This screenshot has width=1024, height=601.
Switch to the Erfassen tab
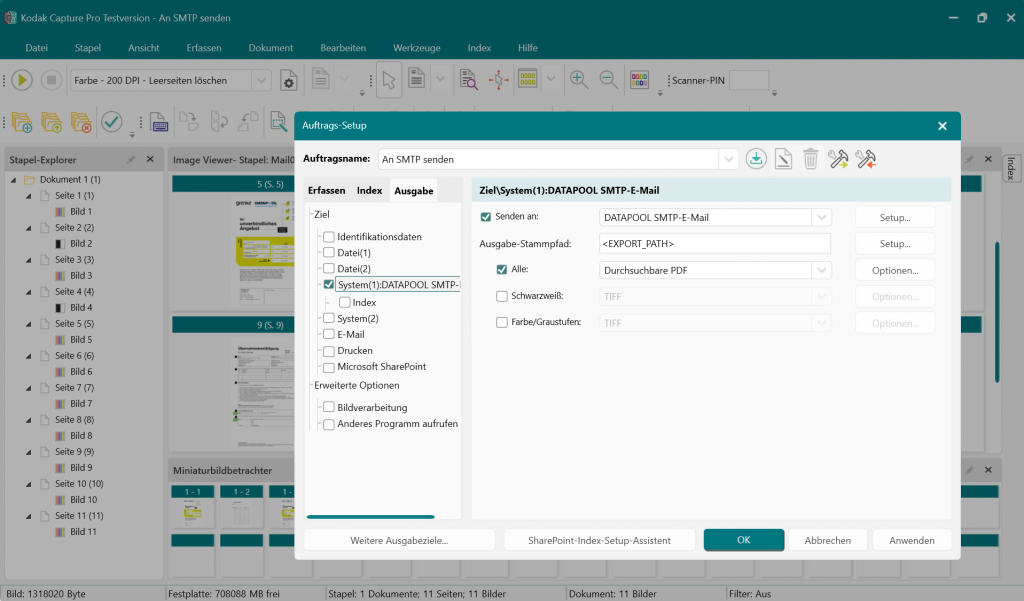[x=327, y=191]
